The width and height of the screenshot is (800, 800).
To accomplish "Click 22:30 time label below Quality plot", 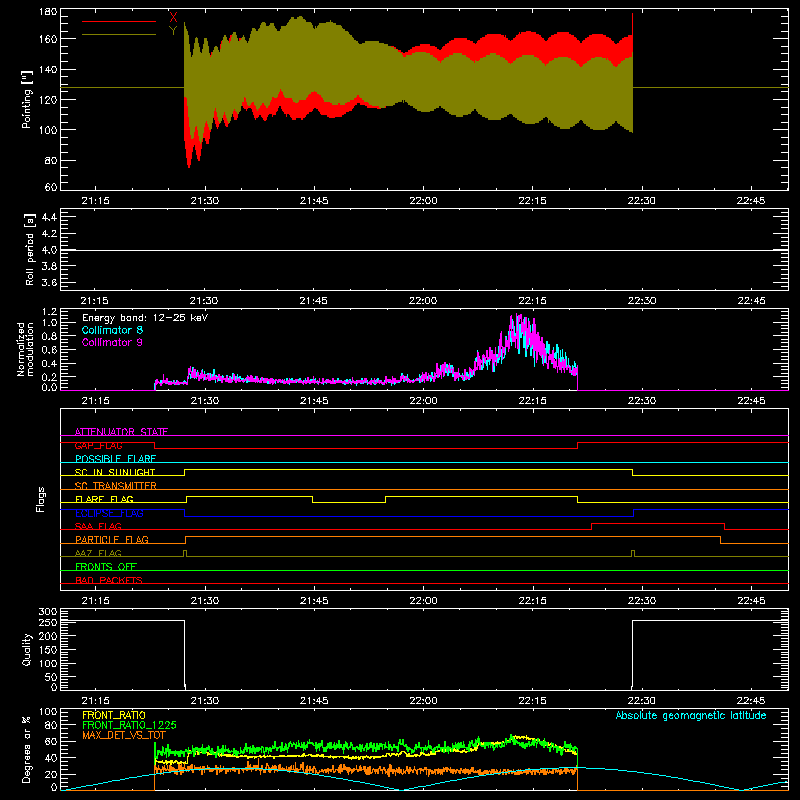I will [x=641, y=701].
